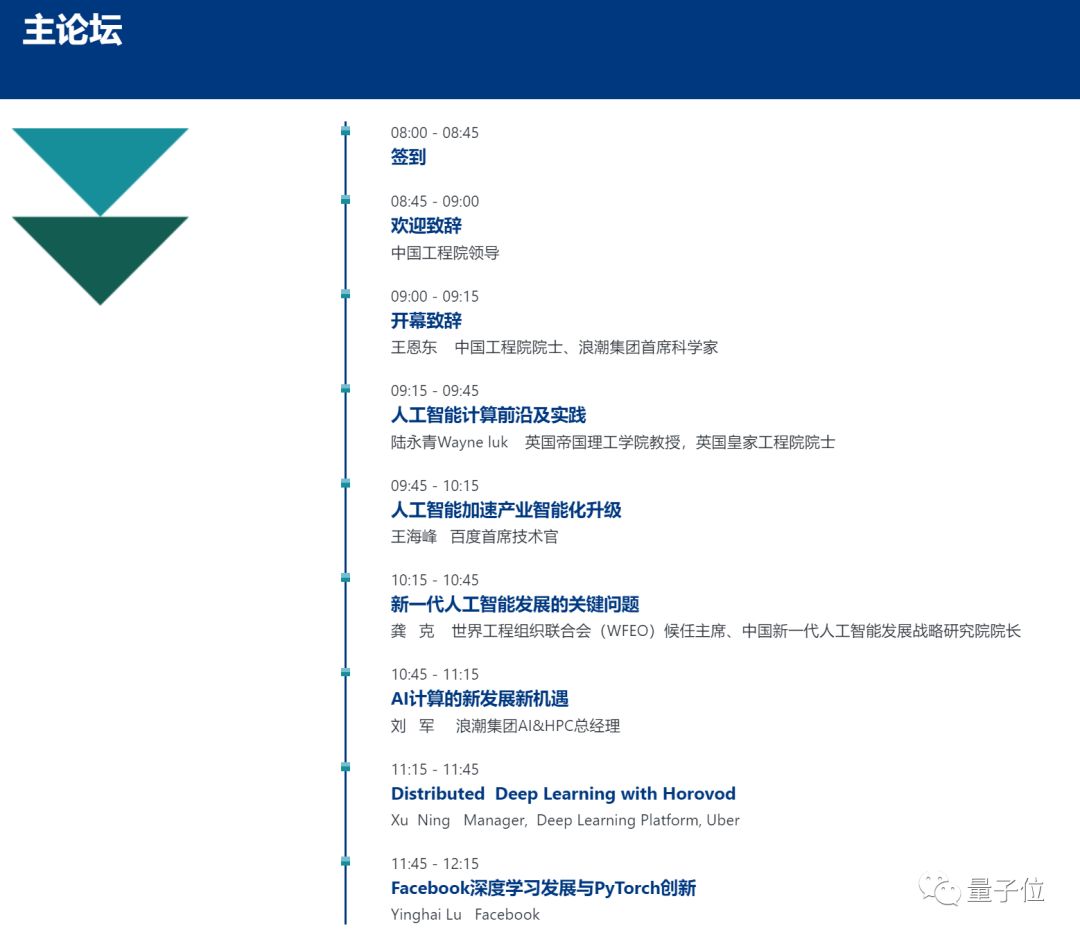Click Manager, Deep Learning Platform, Uber text
1080x937 pixels.
pyautogui.click(x=601, y=821)
